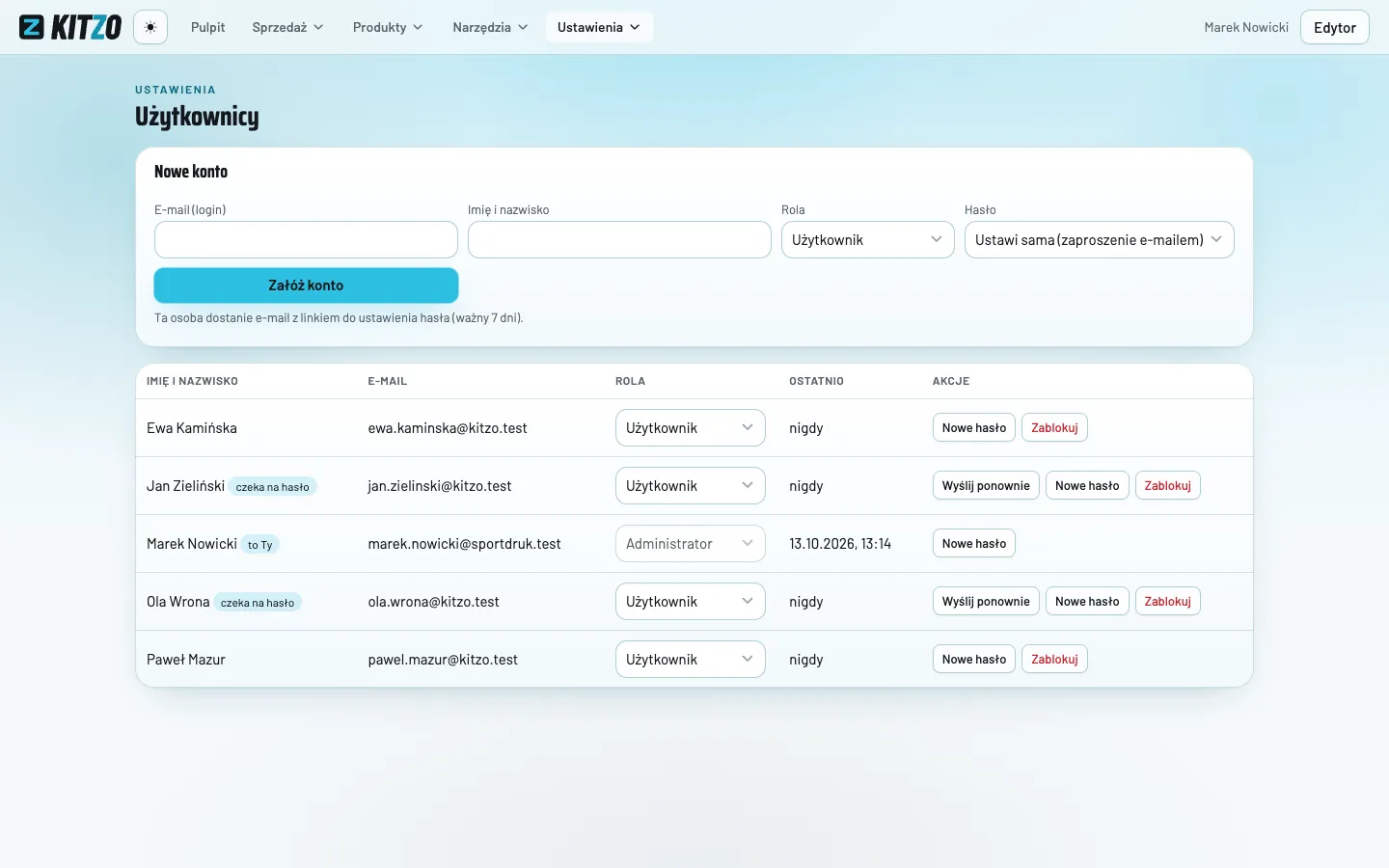Open the Hasło dropdown in Nowe konto
This screenshot has width=1389, height=868.
click(1099, 240)
